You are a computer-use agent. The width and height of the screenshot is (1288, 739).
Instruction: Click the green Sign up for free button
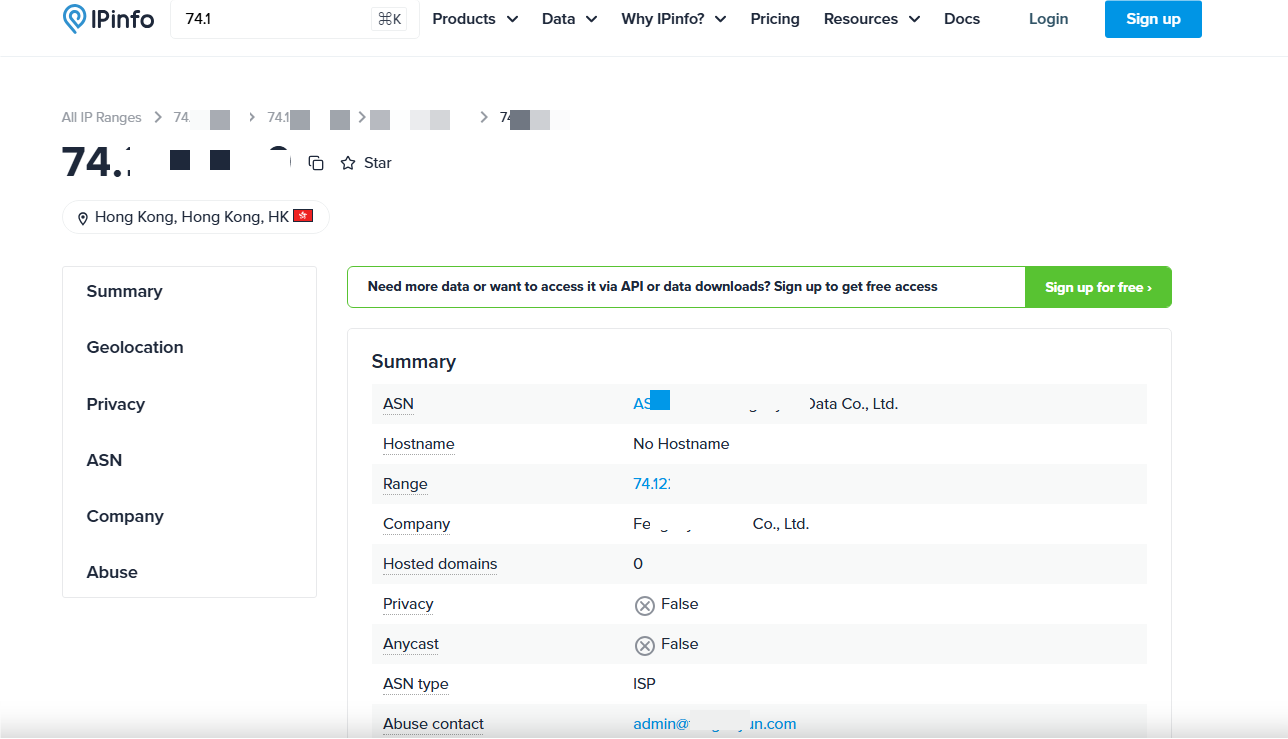[x=1098, y=287]
